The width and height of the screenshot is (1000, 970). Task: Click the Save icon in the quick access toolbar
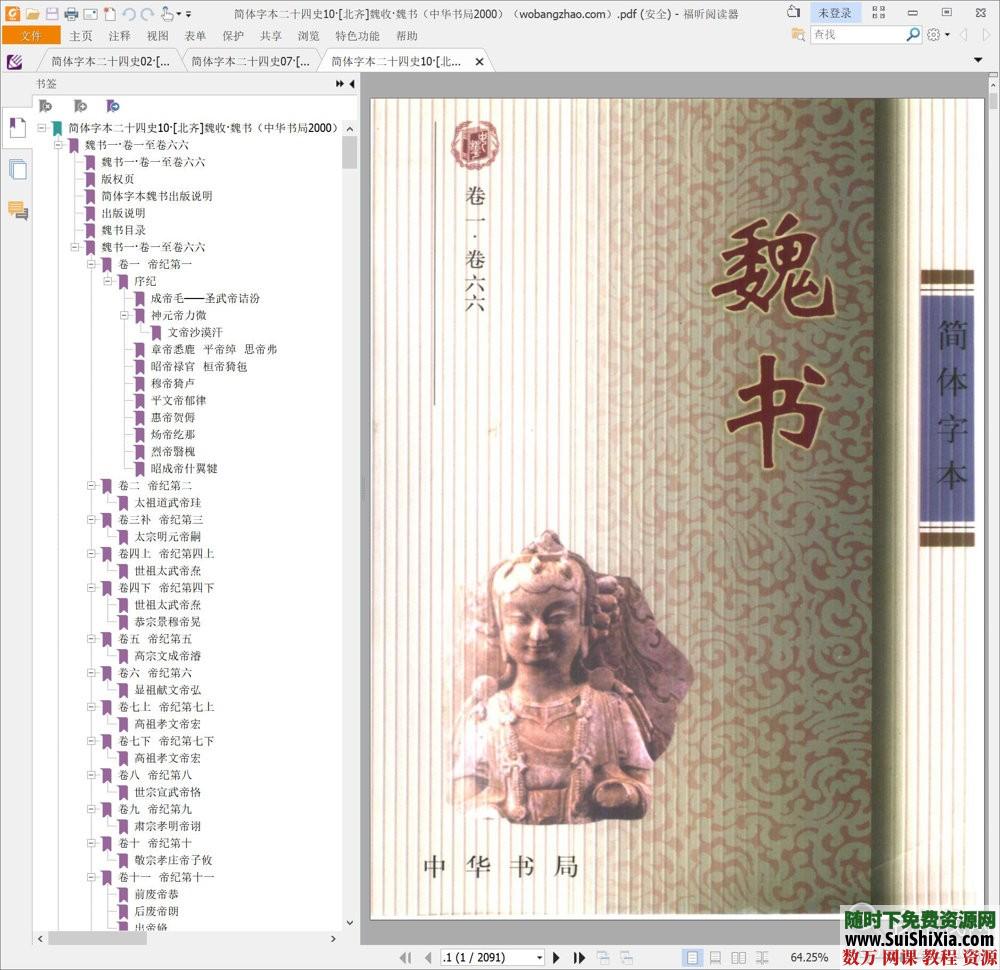point(50,13)
